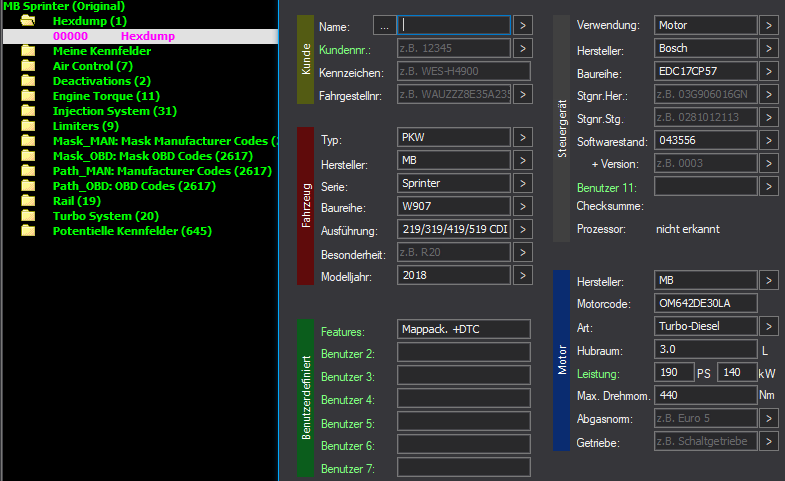785x481 pixels.
Task: Open Mask_OBD: Mask OBD Codes folder
Action: (153, 156)
